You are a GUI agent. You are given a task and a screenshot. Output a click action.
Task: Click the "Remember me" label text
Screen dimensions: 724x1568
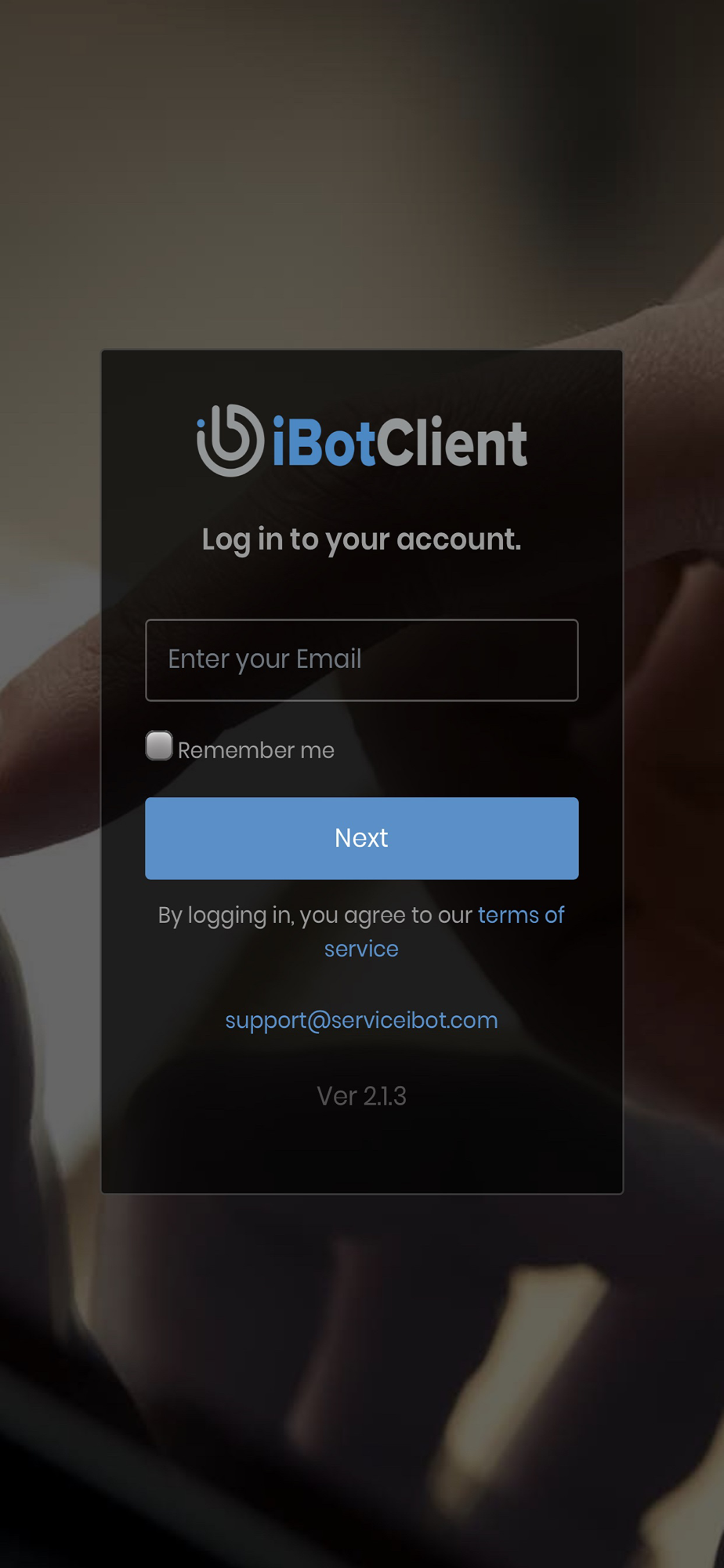(x=256, y=750)
